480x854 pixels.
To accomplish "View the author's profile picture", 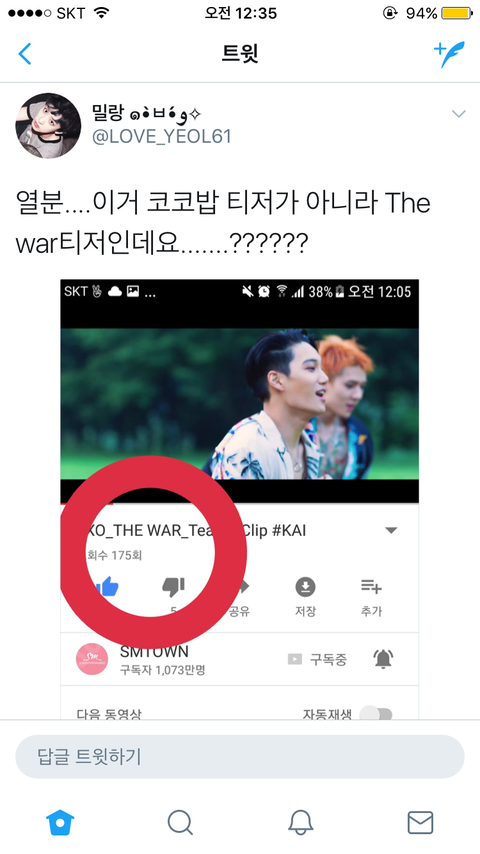I will (x=48, y=126).
